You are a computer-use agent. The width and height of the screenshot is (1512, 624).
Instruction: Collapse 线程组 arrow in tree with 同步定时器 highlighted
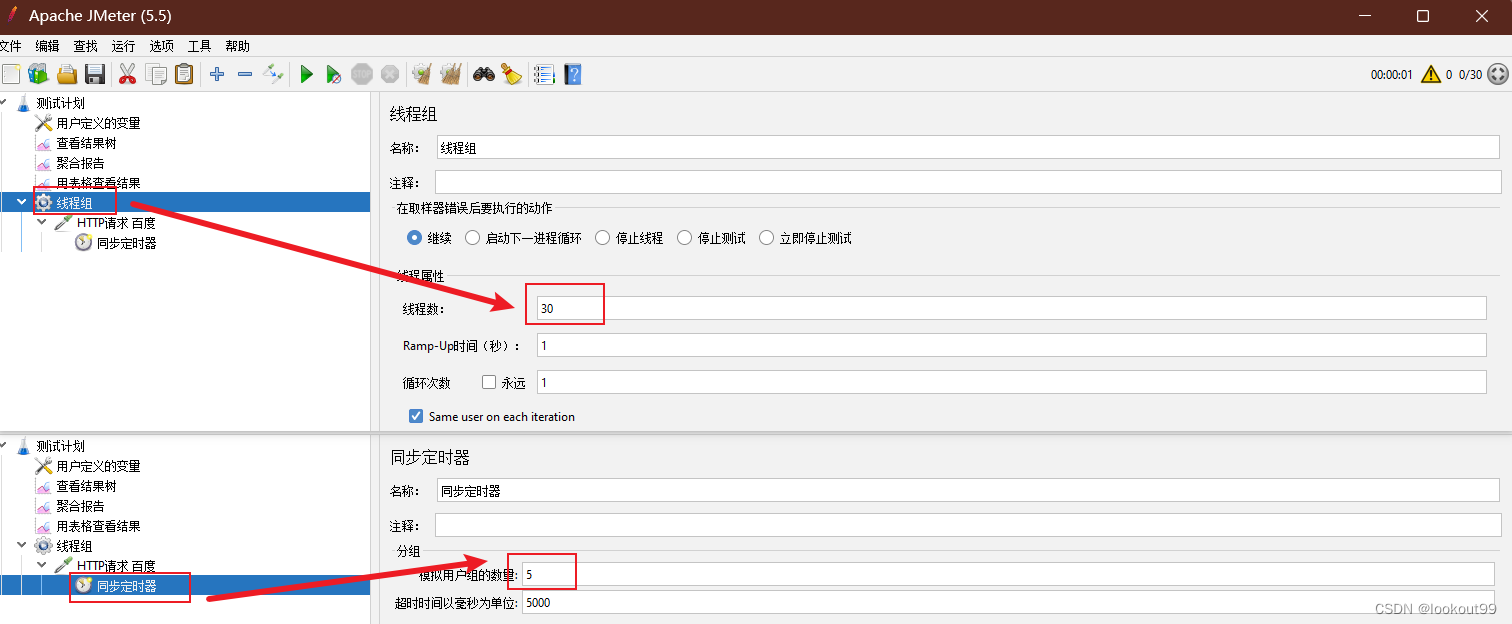pyautogui.click(x=22, y=546)
